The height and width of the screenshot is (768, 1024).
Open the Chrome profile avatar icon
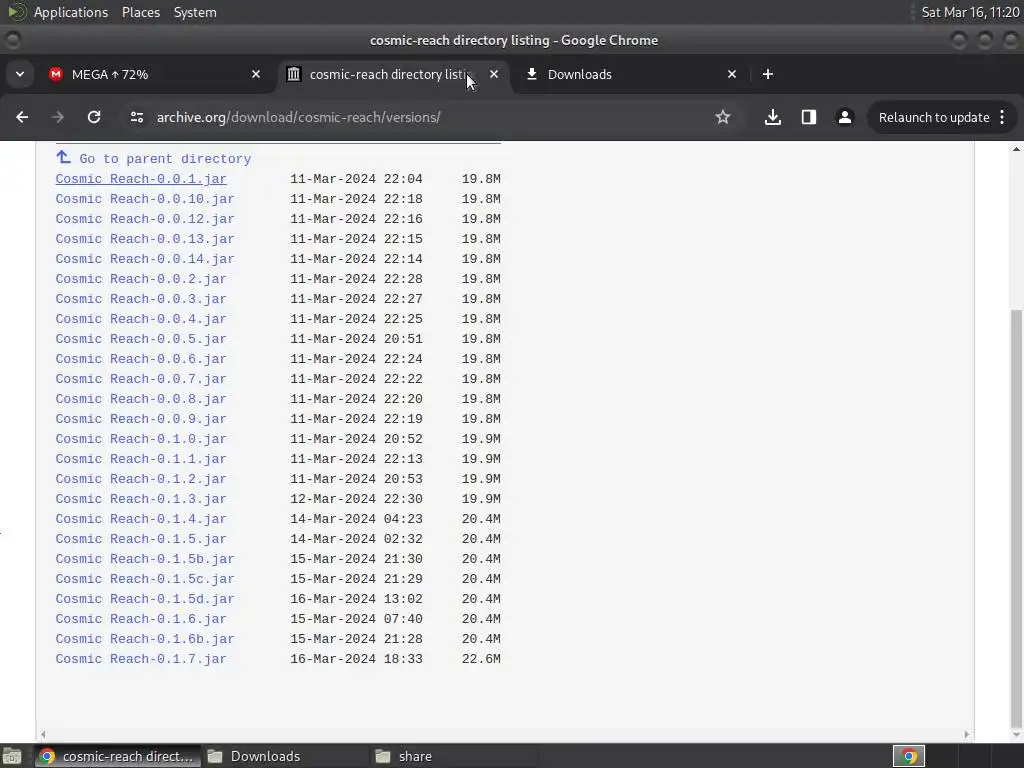[x=844, y=117]
